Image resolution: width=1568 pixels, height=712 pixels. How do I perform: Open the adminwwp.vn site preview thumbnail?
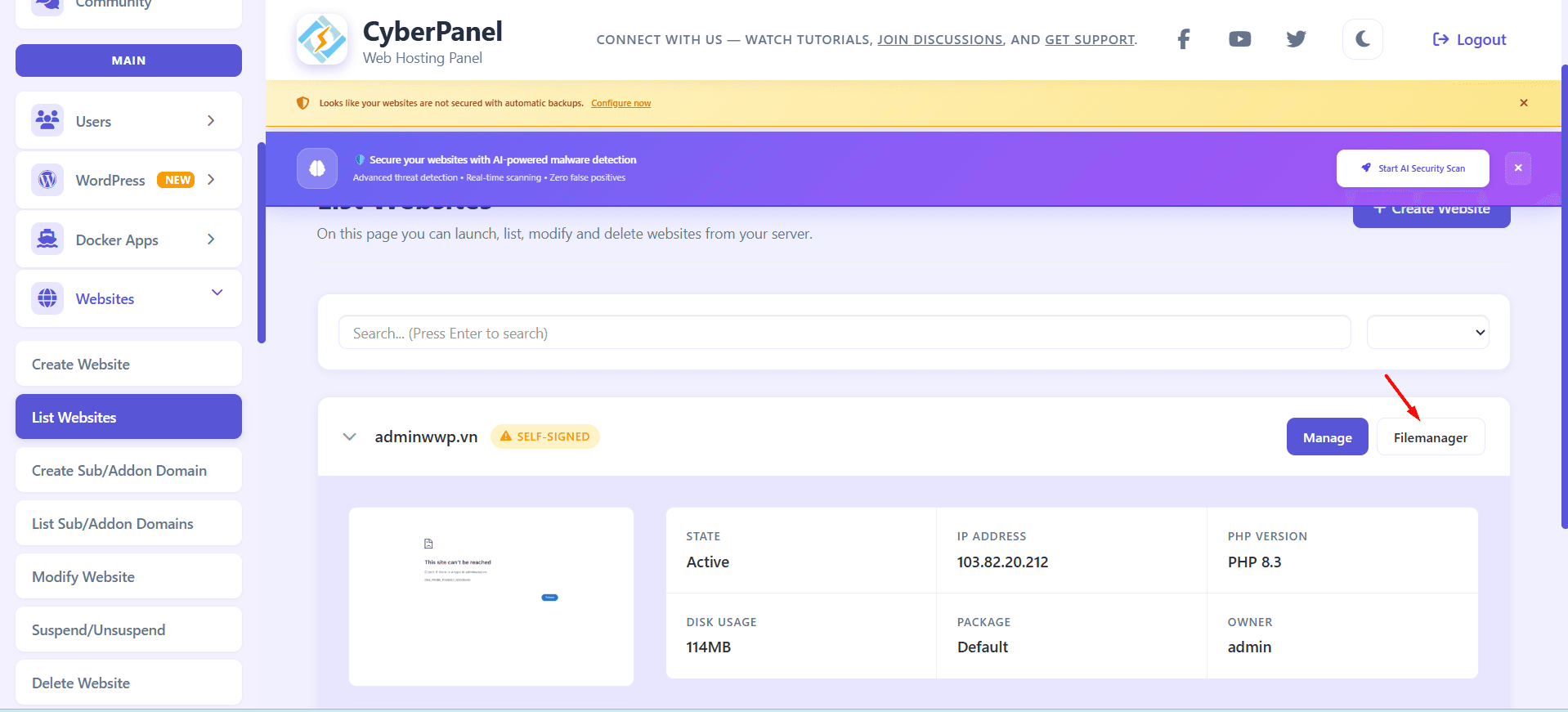[491, 597]
